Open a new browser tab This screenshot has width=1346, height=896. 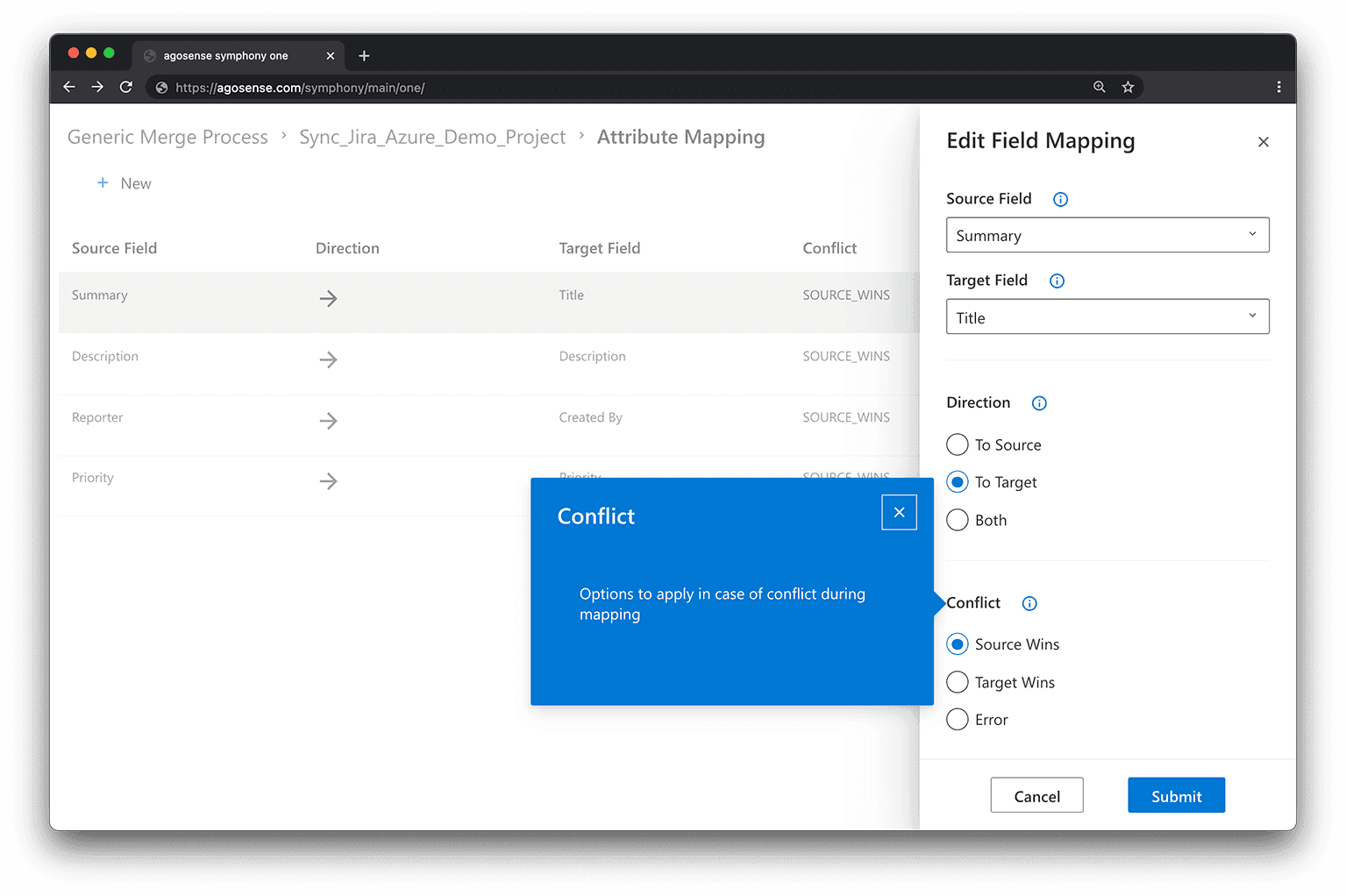point(364,56)
